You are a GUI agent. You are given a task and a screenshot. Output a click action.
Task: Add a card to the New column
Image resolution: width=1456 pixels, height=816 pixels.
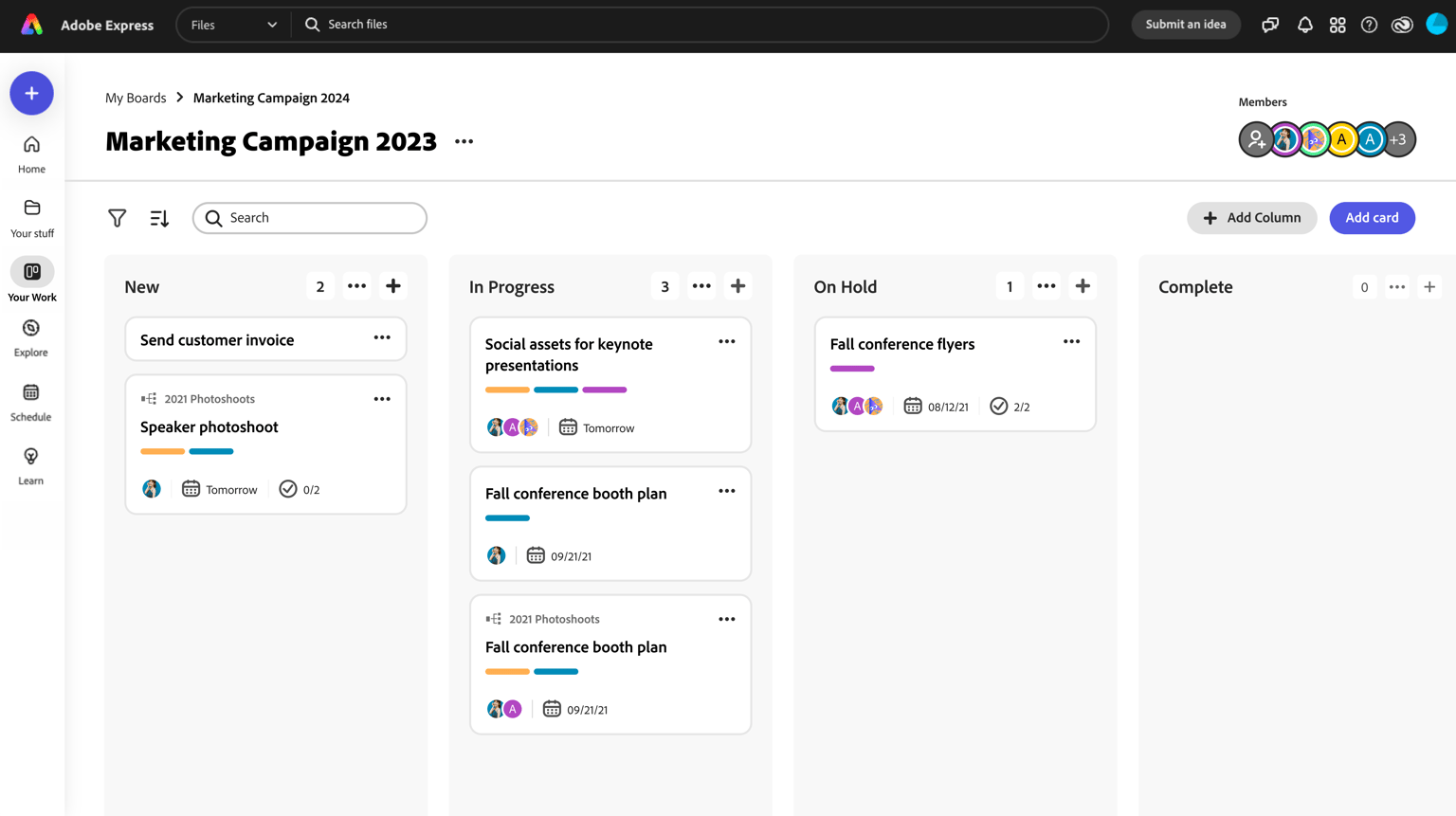[x=393, y=286]
